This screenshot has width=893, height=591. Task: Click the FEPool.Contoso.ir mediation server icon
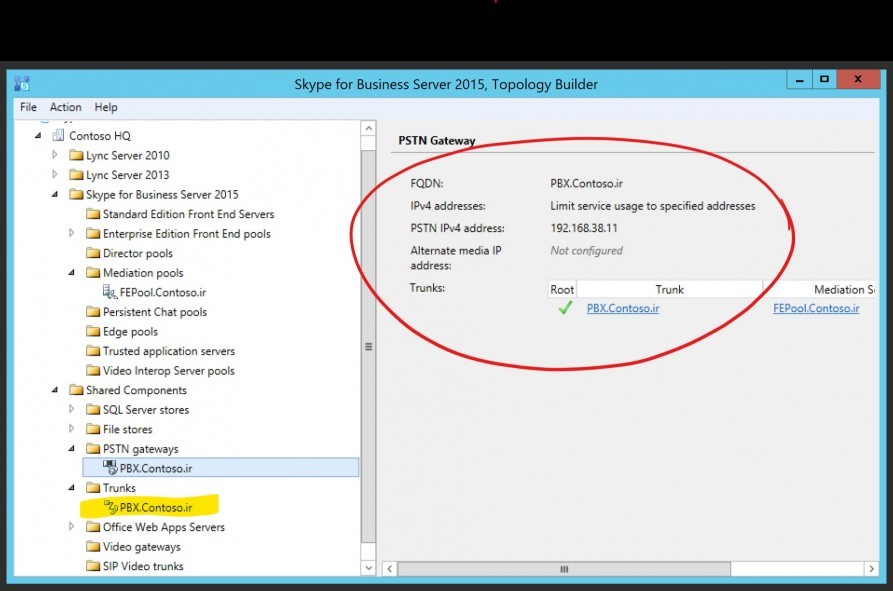tap(110, 292)
